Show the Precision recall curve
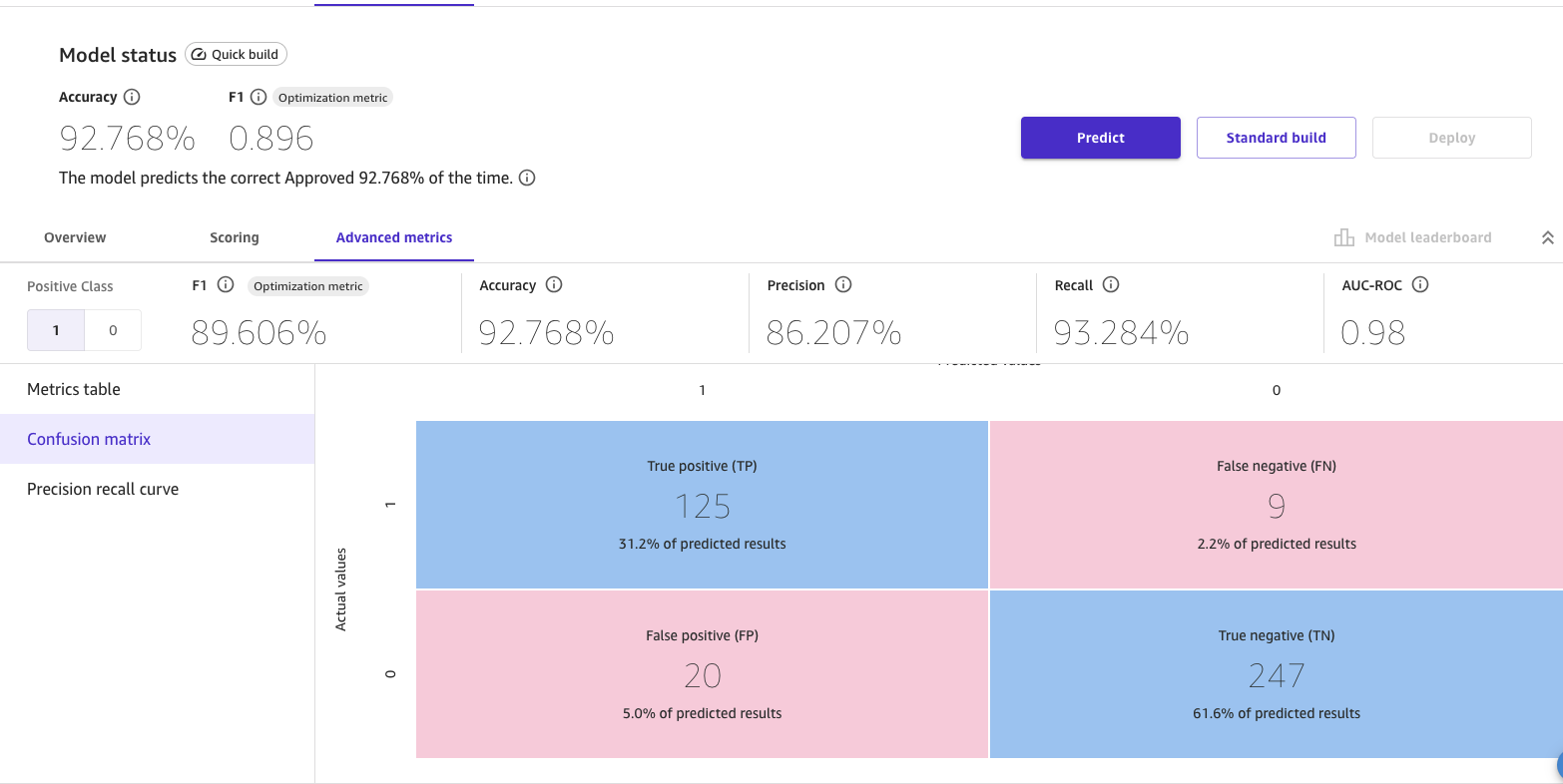This screenshot has width=1563, height=784. (103, 489)
